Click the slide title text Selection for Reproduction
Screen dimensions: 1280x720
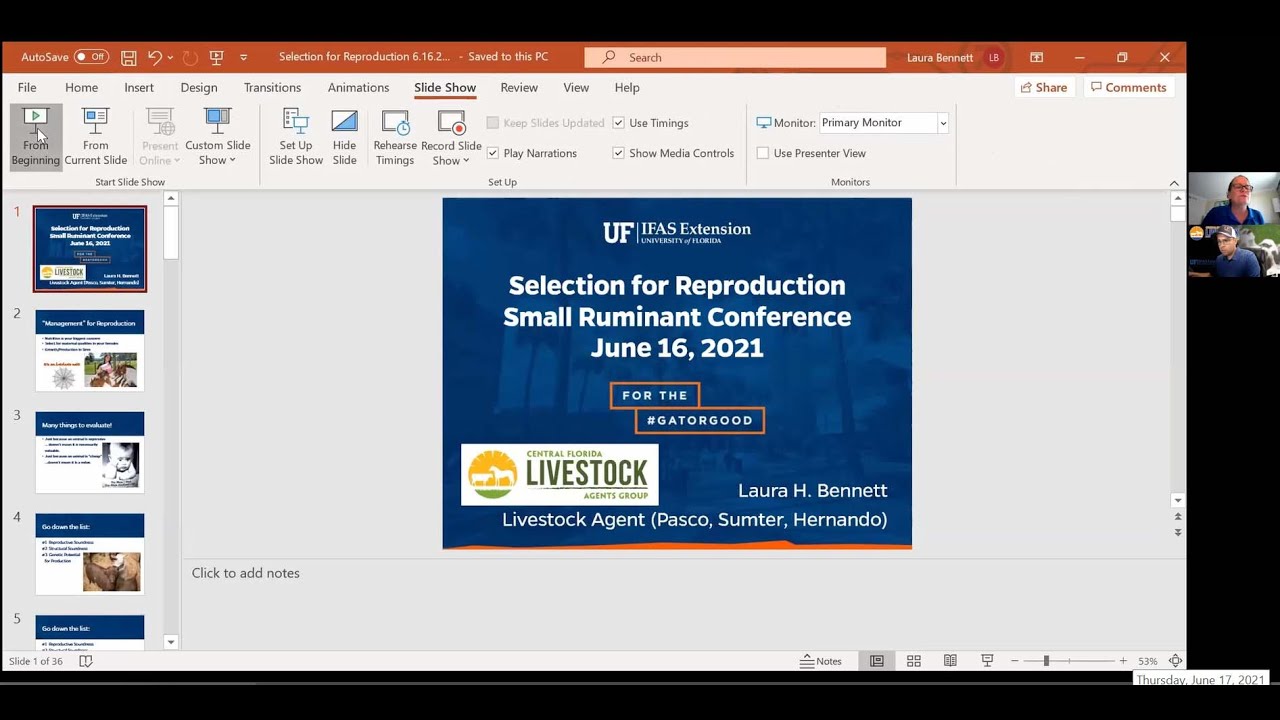coord(677,285)
